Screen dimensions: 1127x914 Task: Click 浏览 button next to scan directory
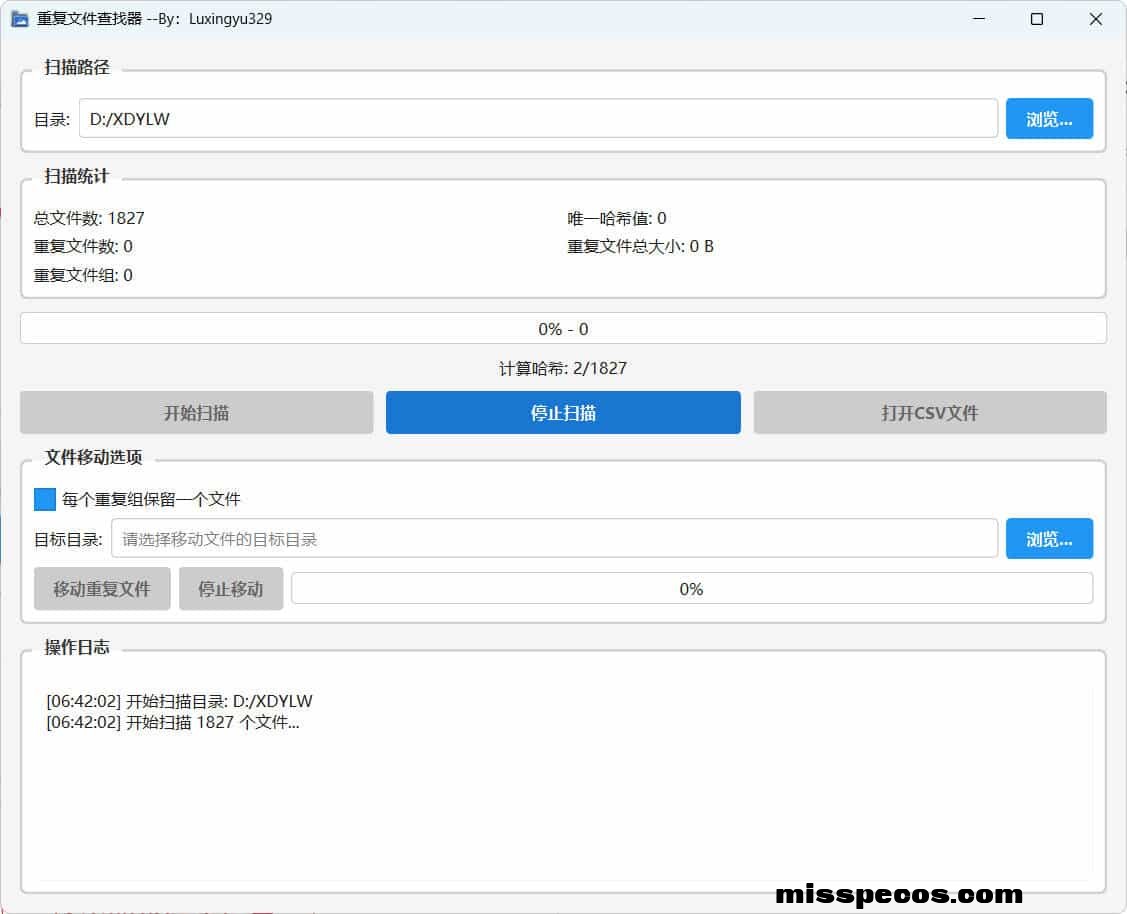[x=1049, y=119]
